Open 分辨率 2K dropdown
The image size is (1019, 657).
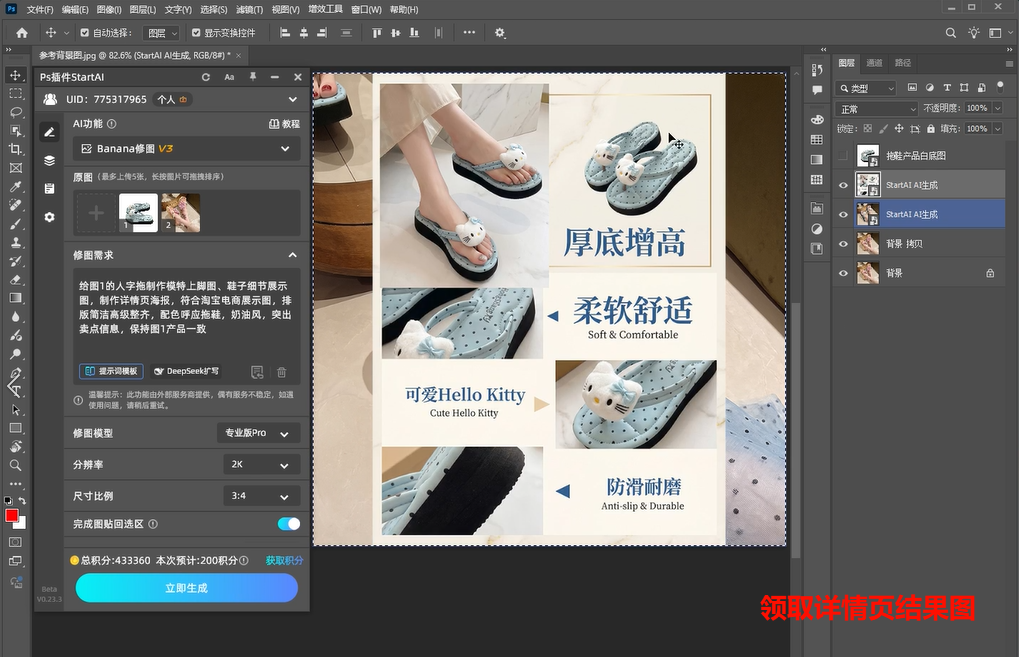pos(261,465)
